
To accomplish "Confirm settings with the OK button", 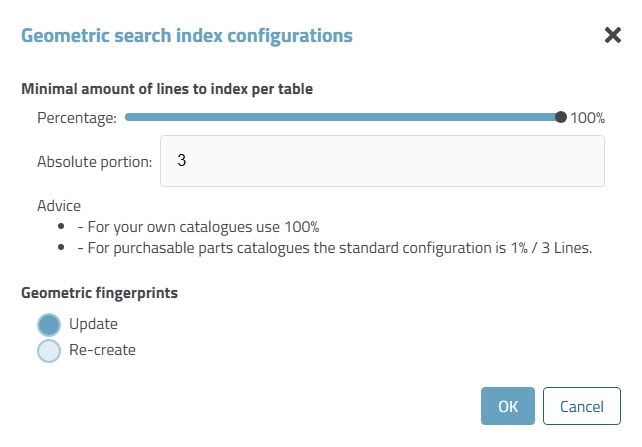I will (508, 406).
